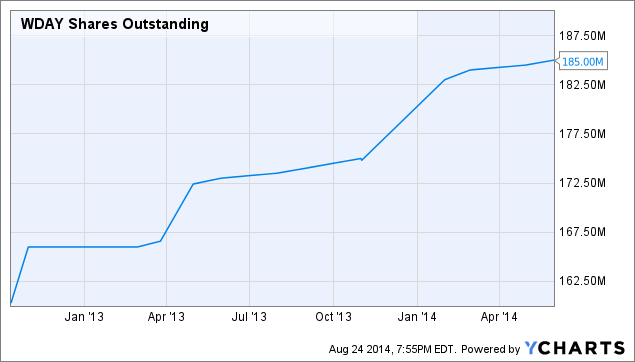This screenshot has height=362, width=635.
Task: Click the Oct '13 date label
Action: (333, 316)
